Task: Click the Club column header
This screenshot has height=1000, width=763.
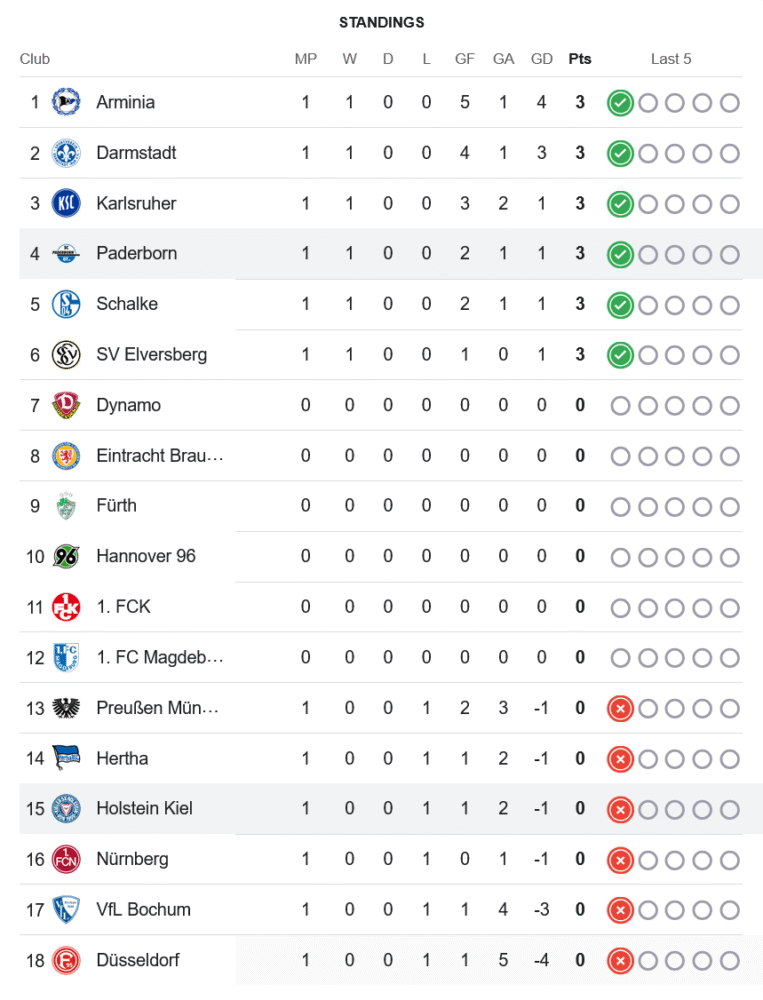Action: click(x=35, y=59)
